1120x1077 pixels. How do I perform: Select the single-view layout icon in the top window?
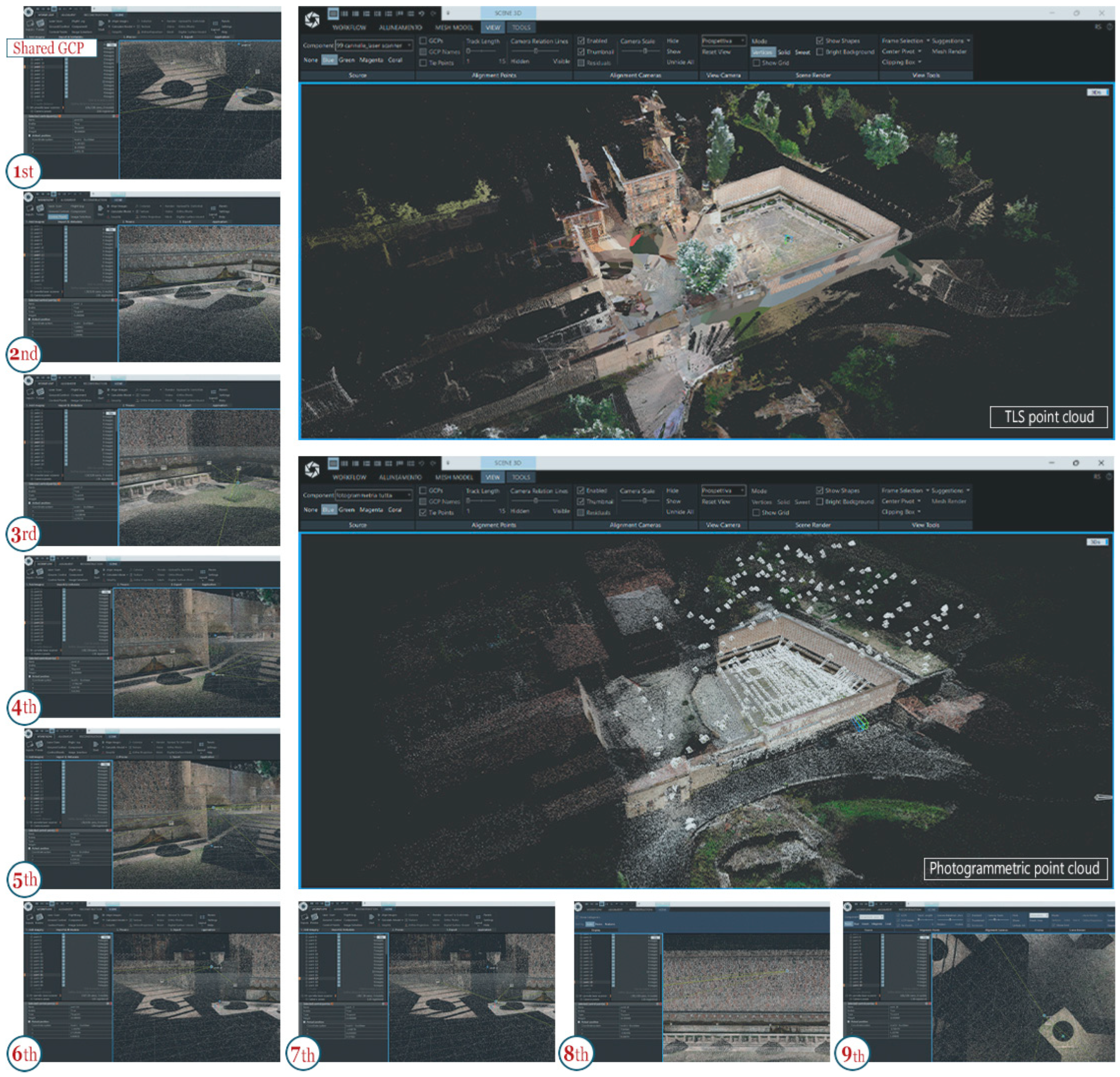coord(333,13)
